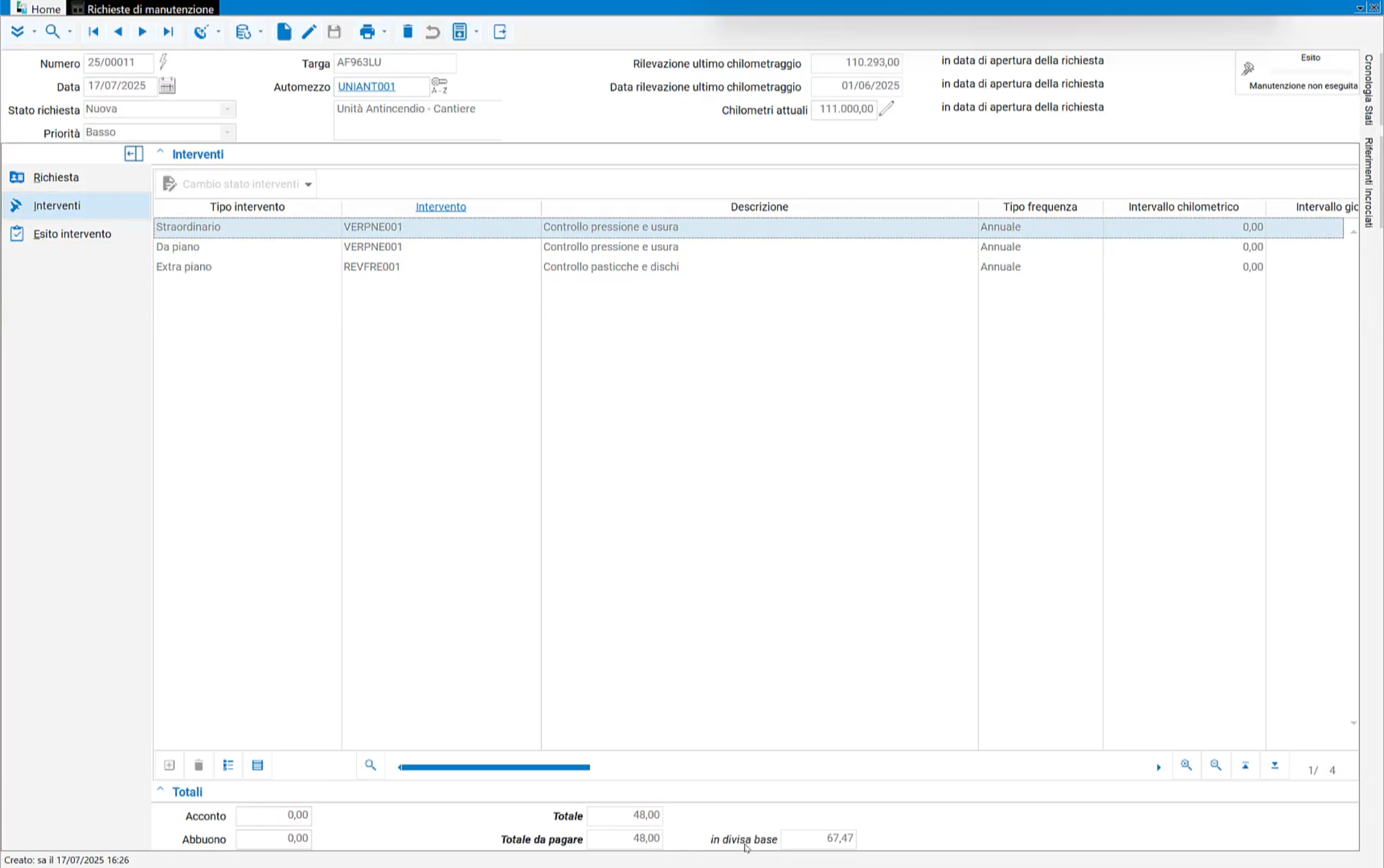Collapse the Totali section
This screenshot has height=868, width=1384.
[x=160, y=790]
